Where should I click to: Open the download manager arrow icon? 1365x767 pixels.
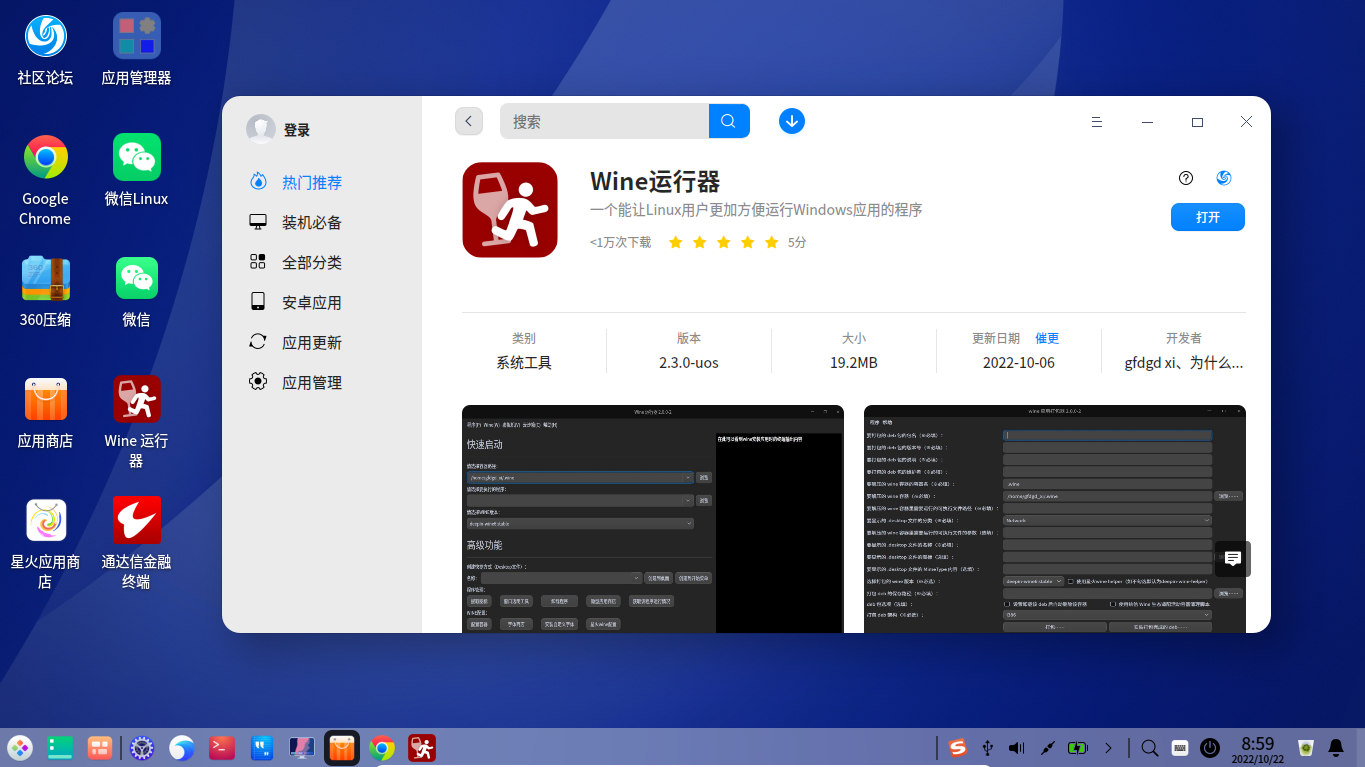(792, 121)
